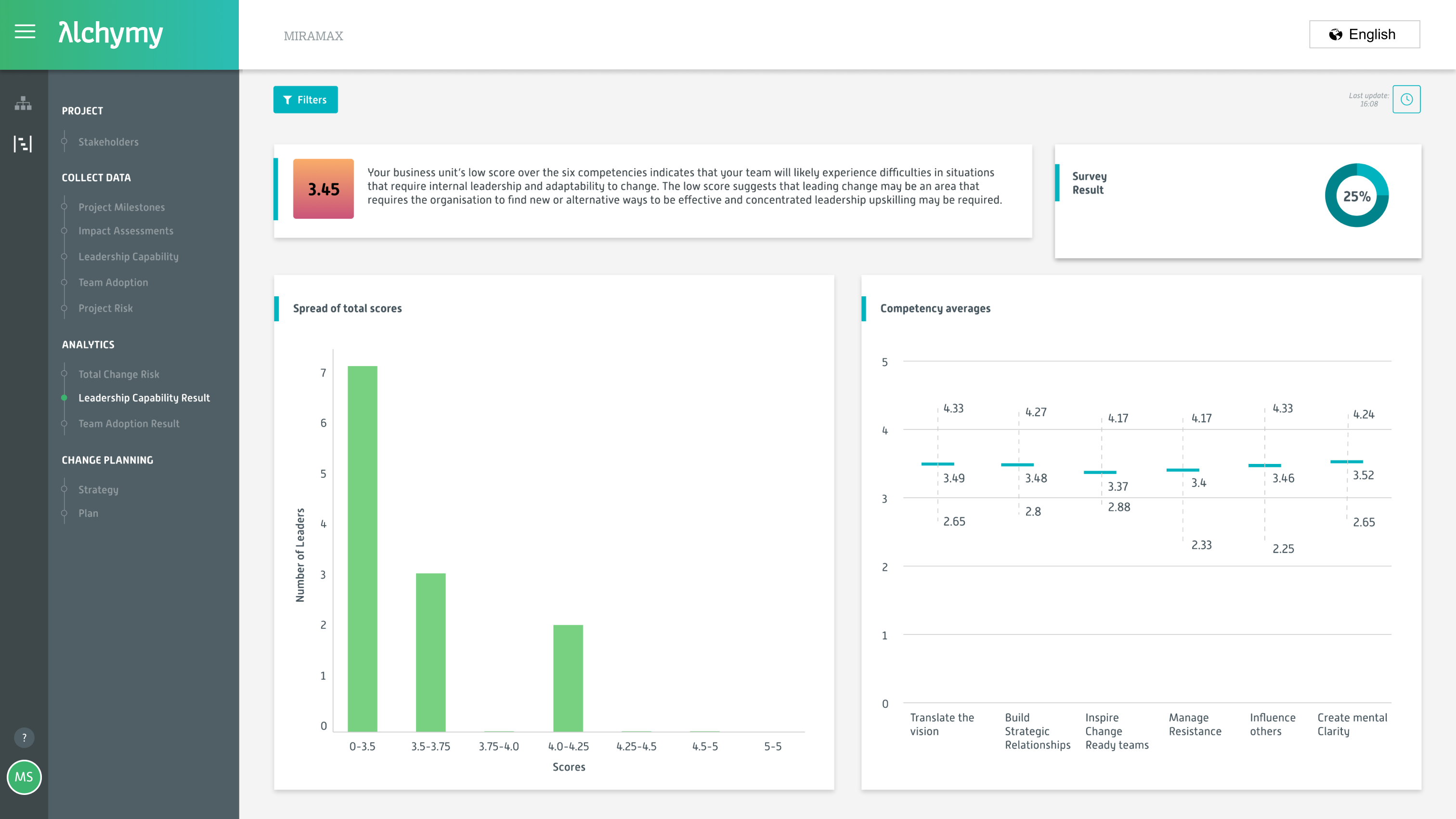Click the last update clock icon
Image resolution: width=1456 pixels, height=819 pixels.
1406,99
